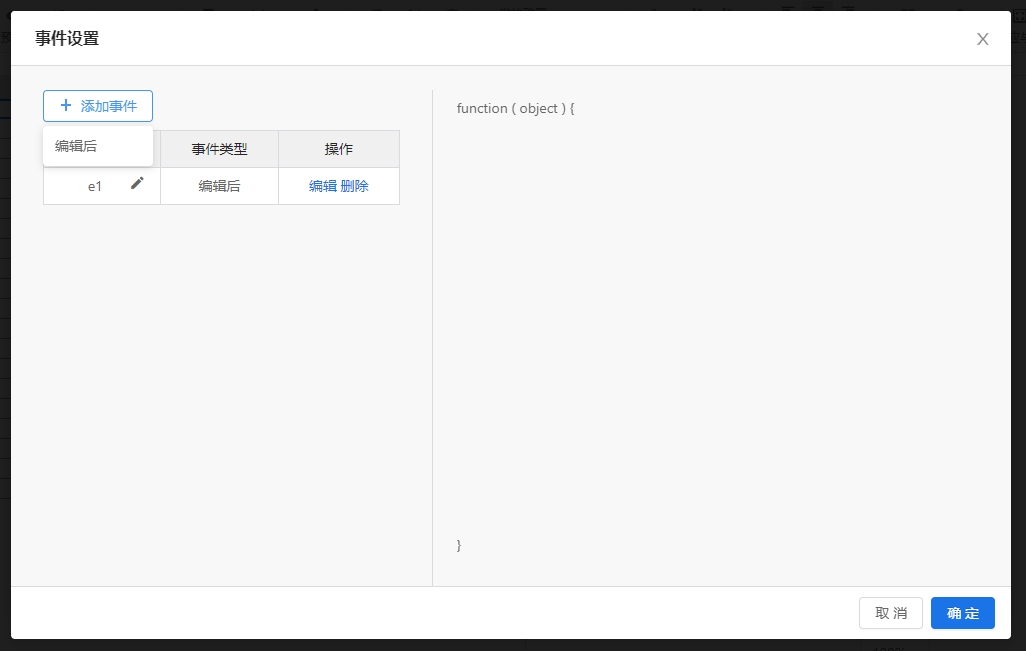
Task: Click the 操作 column header
Action: (x=339, y=149)
